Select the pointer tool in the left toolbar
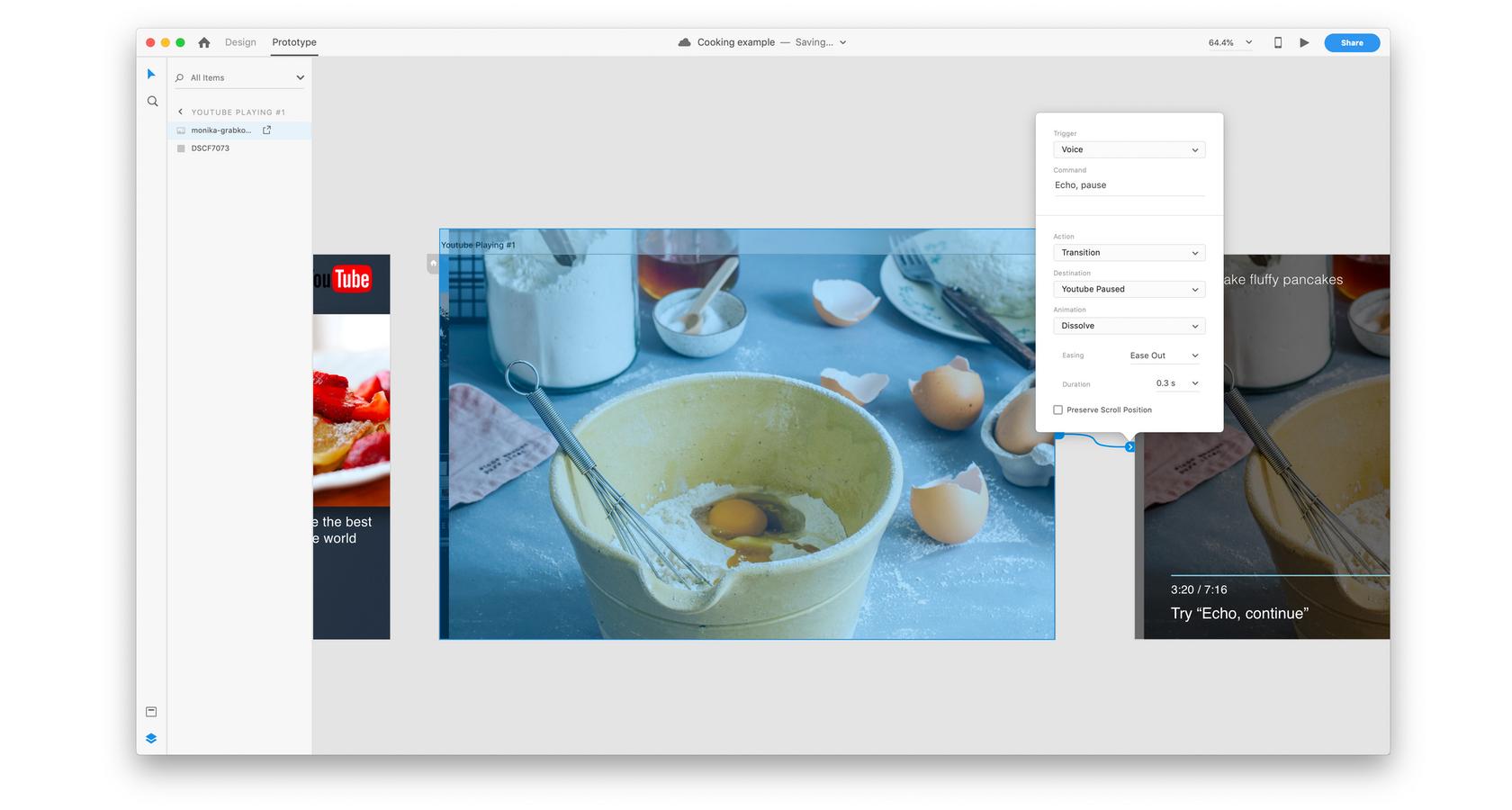Viewport: 1512px width, 810px height. (x=151, y=74)
